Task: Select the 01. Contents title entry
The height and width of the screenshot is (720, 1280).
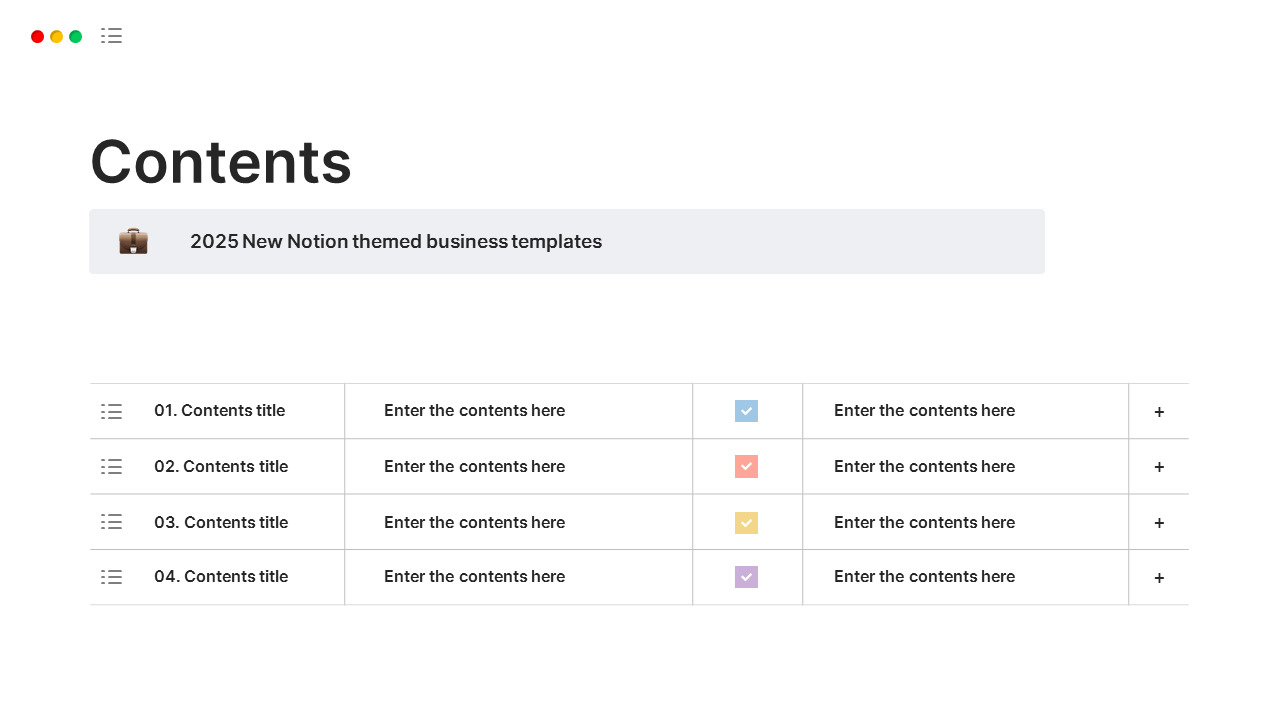Action: click(219, 411)
